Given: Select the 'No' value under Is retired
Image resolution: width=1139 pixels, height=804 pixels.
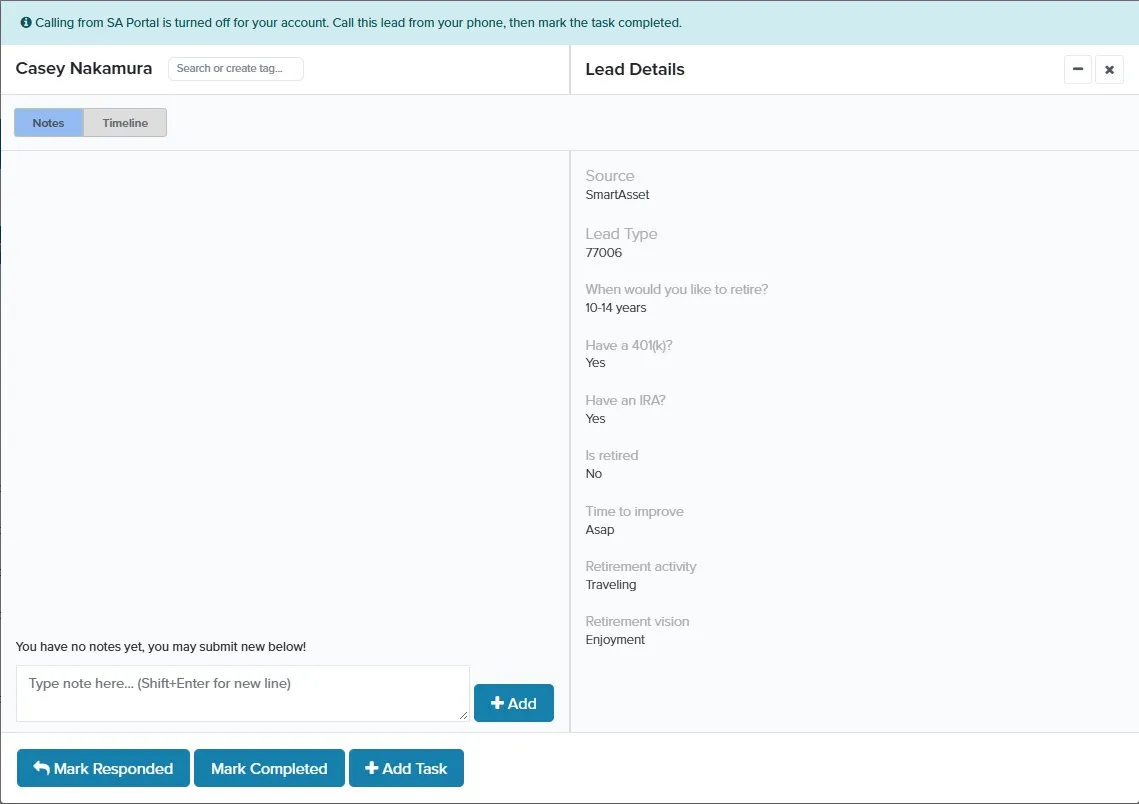Looking at the screenshot, I should (x=593, y=474).
